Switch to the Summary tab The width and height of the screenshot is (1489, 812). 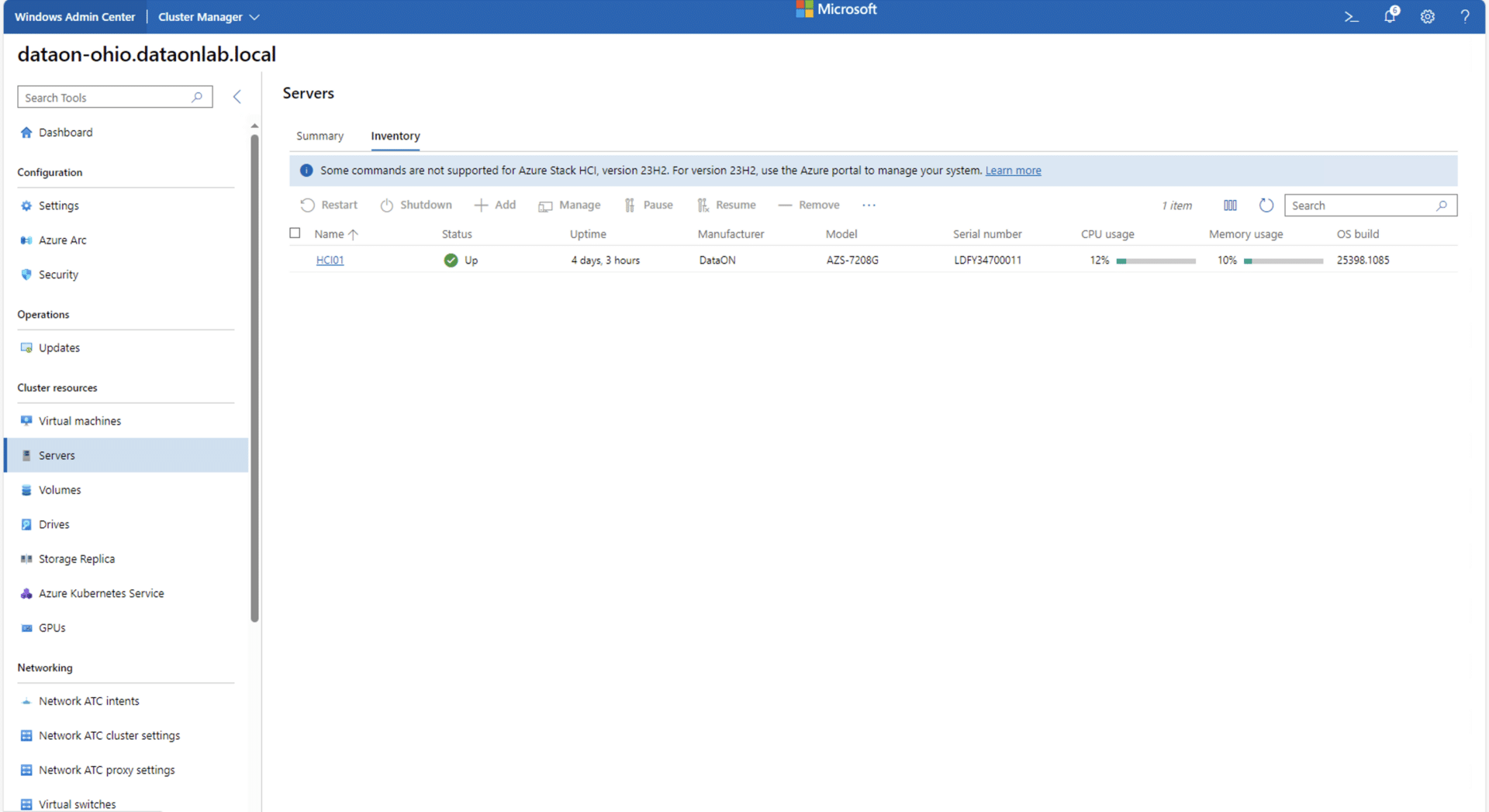click(x=320, y=136)
